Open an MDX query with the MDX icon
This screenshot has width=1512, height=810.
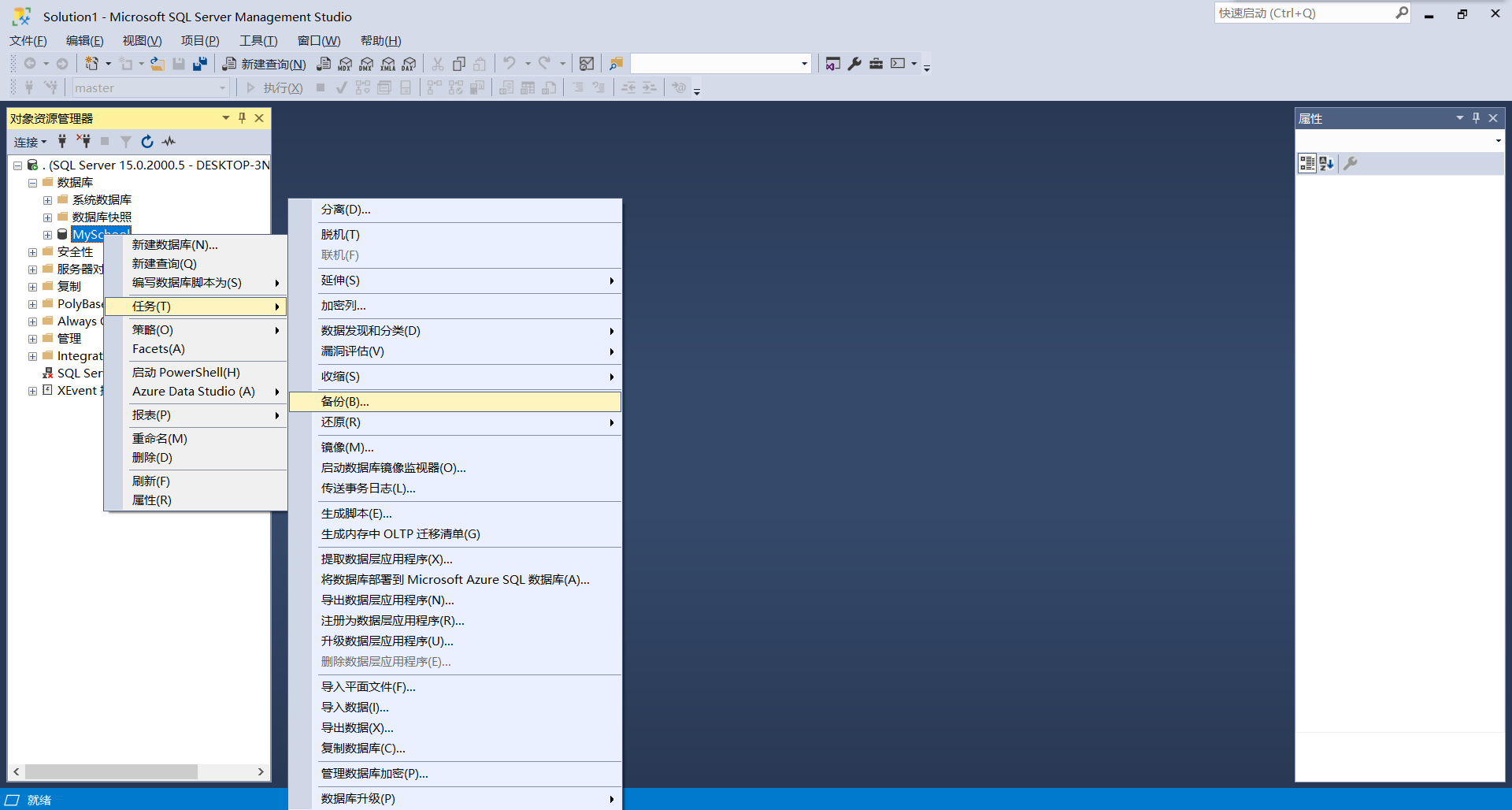tap(345, 64)
